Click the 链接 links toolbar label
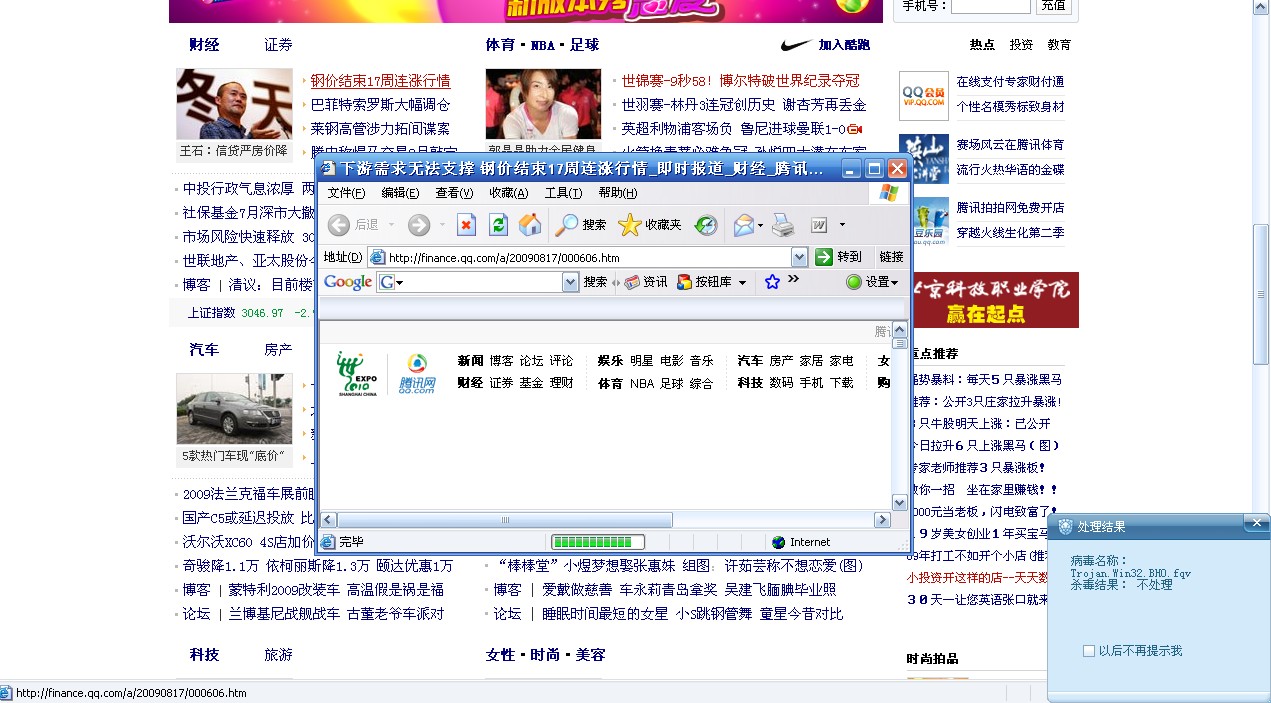 point(891,257)
